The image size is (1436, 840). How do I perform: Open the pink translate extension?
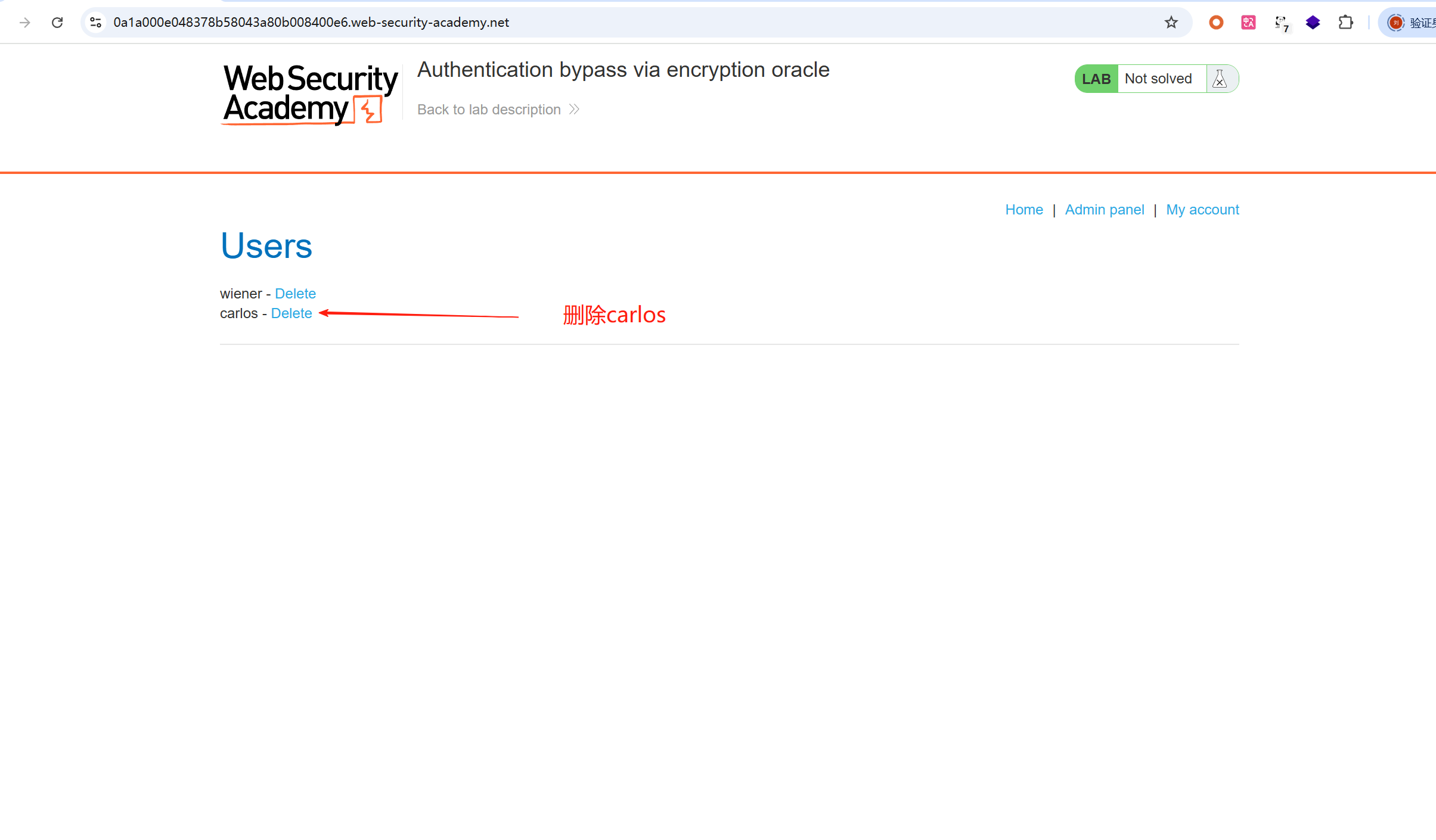pyautogui.click(x=1248, y=23)
